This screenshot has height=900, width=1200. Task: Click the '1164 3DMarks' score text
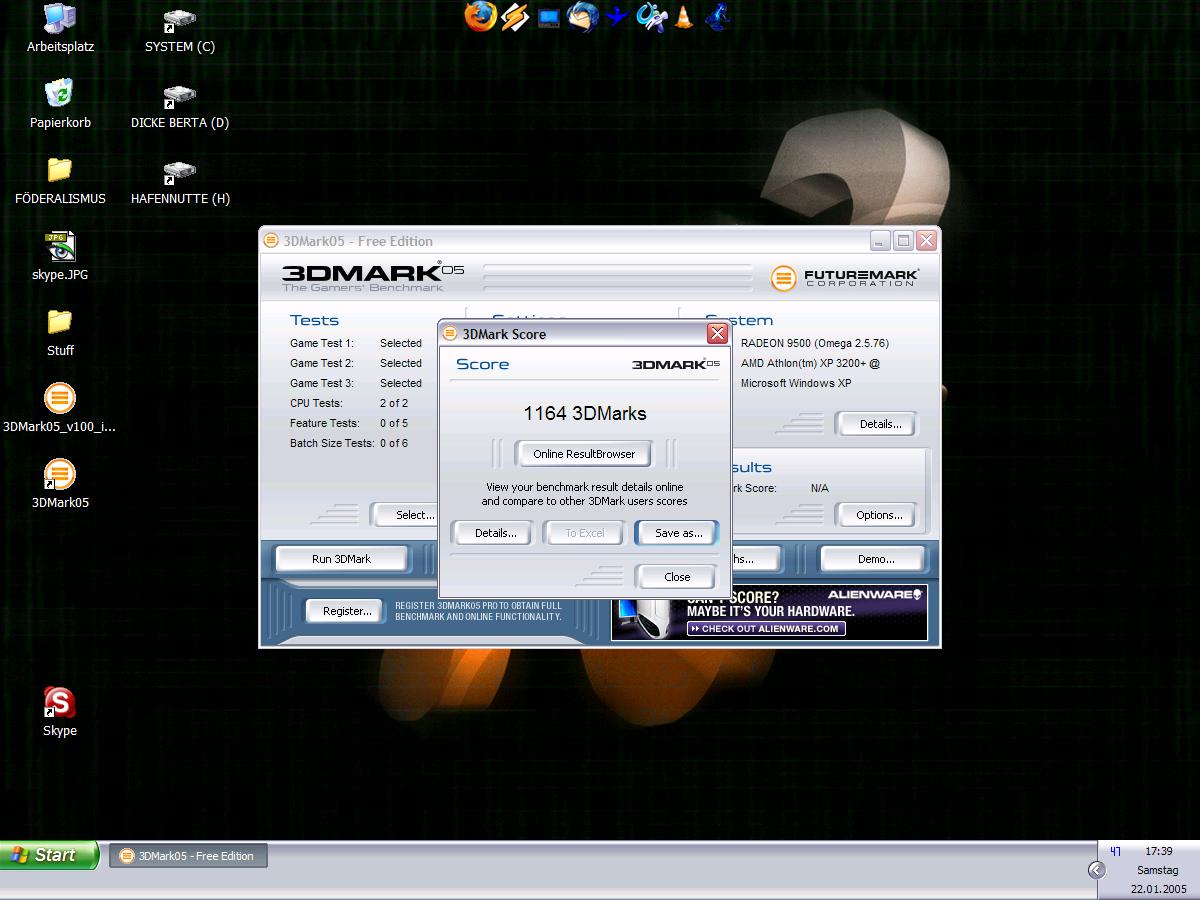[584, 413]
